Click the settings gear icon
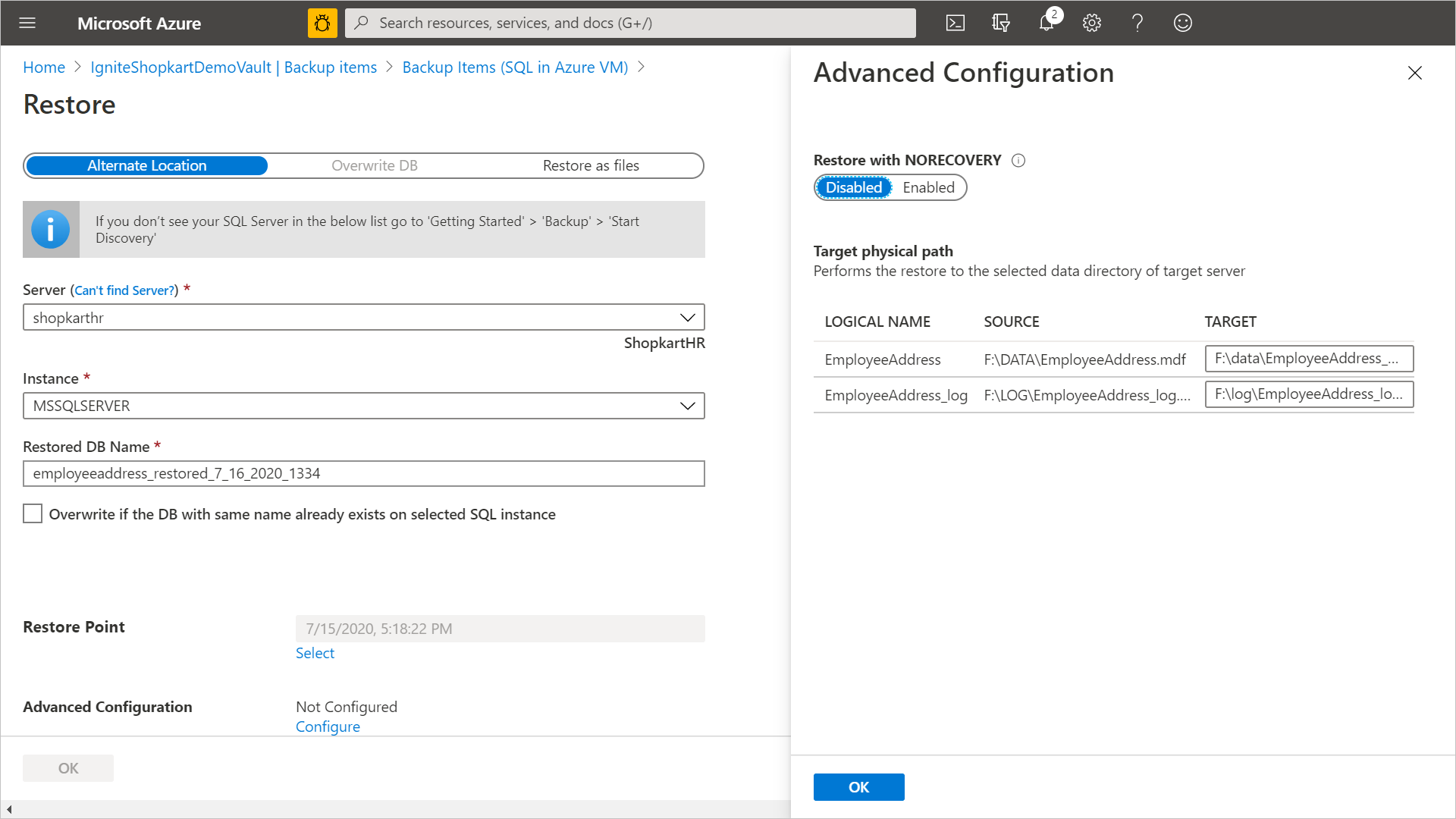This screenshot has height=819, width=1456. point(1091,22)
